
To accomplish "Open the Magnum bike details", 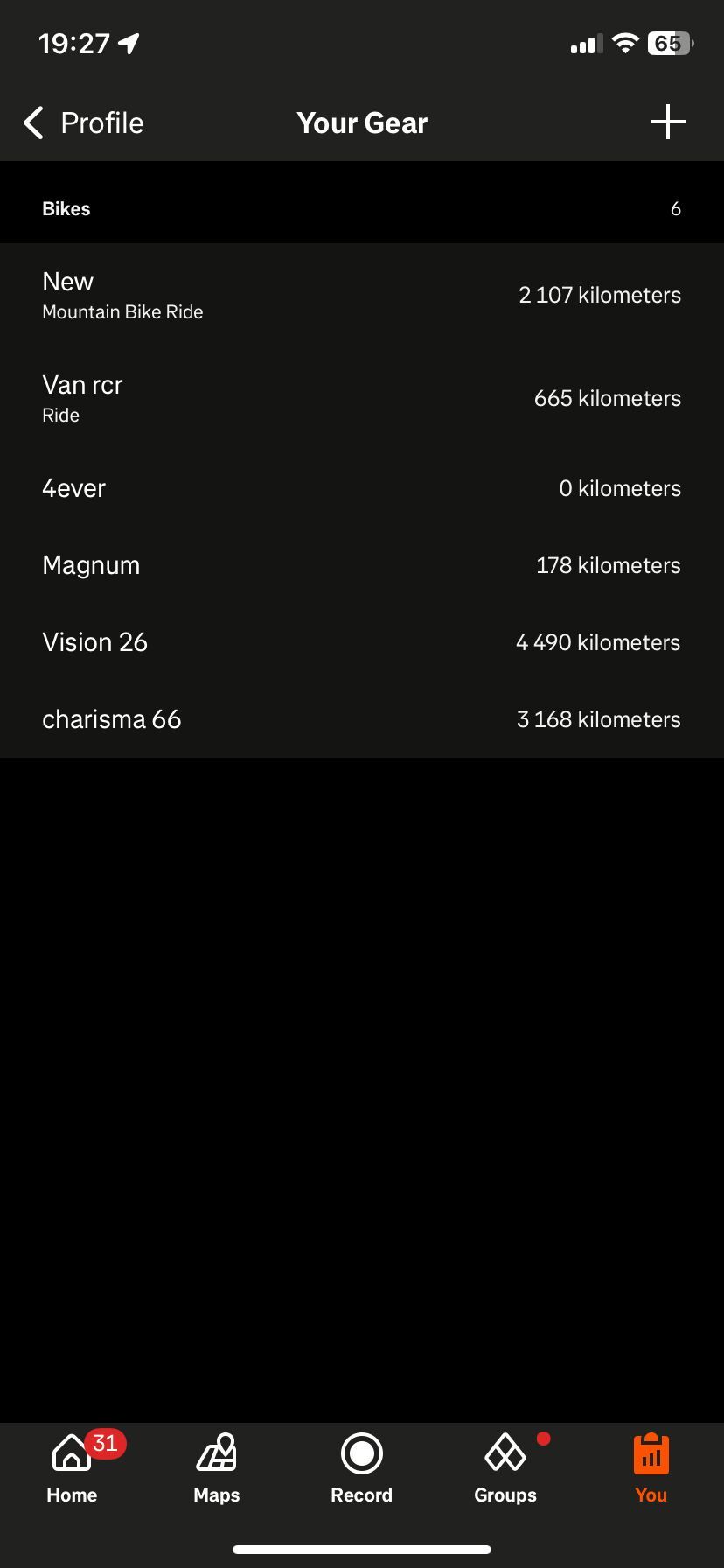I will coord(362,565).
